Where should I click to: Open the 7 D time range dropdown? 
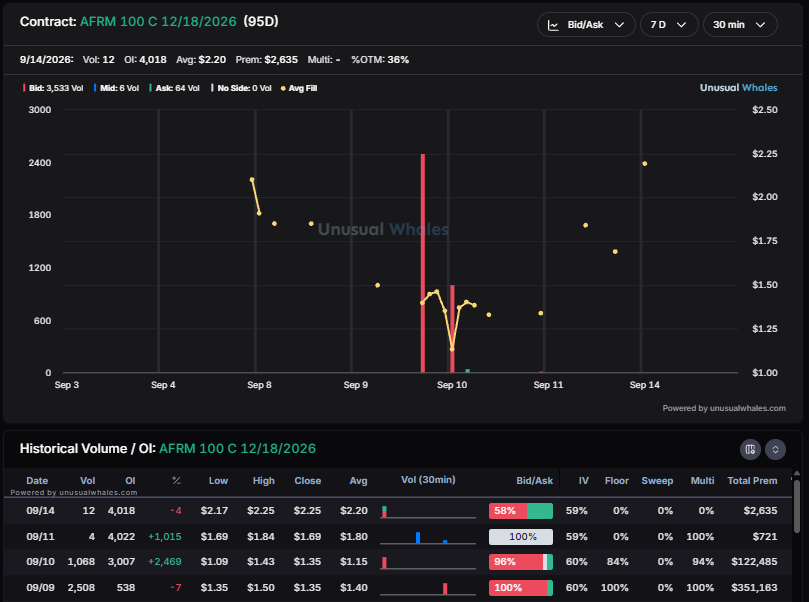click(x=669, y=25)
